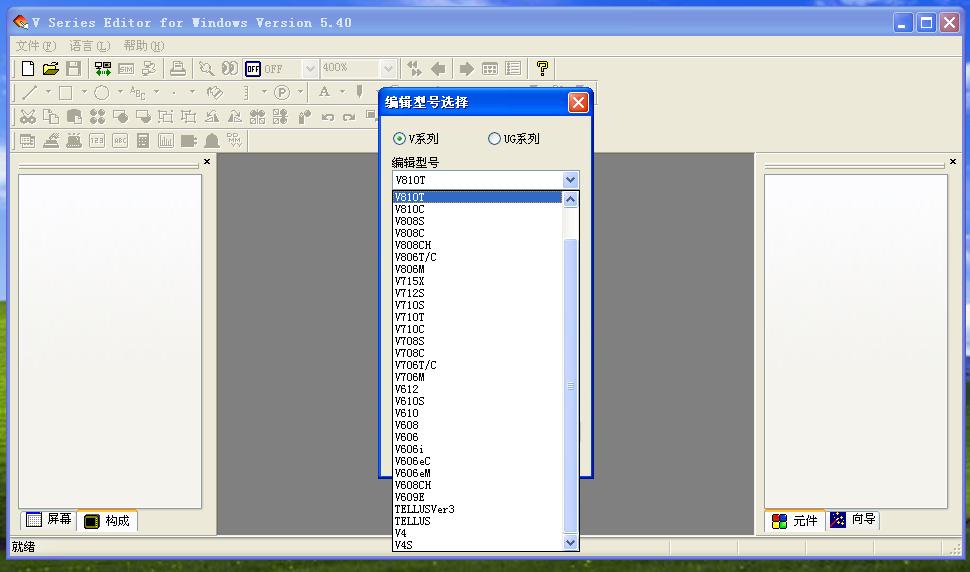Pick TELLUSVer3 in the model list

[x=424, y=509]
